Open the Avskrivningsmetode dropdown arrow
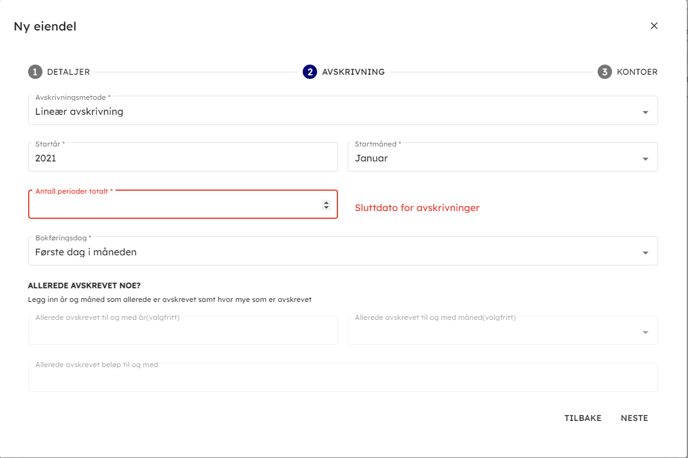The height and width of the screenshot is (458, 688). coord(645,112)
